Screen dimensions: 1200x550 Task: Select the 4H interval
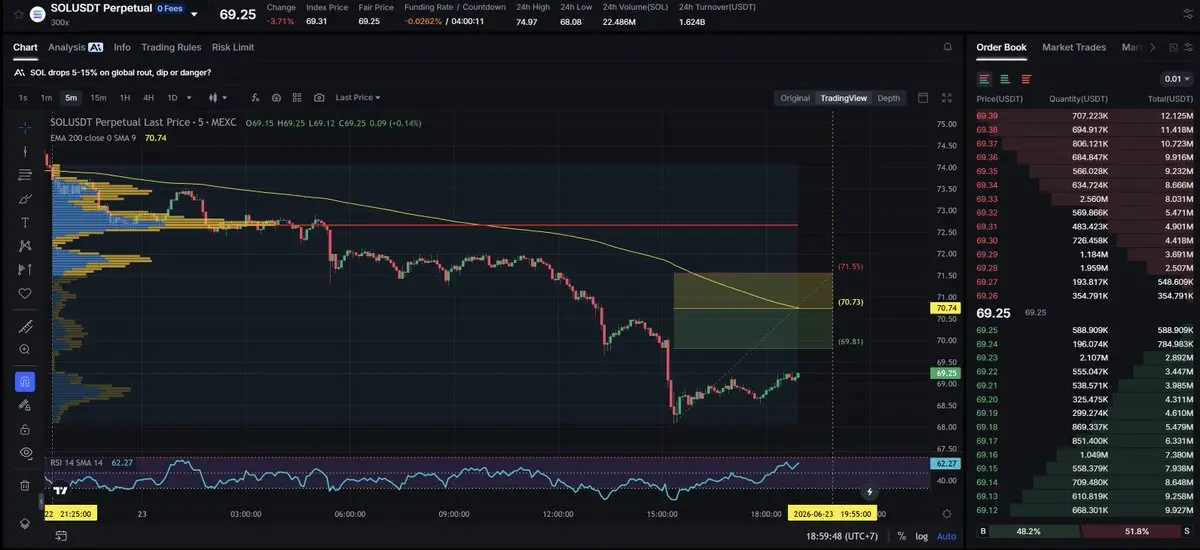click(x=148, y=98)
